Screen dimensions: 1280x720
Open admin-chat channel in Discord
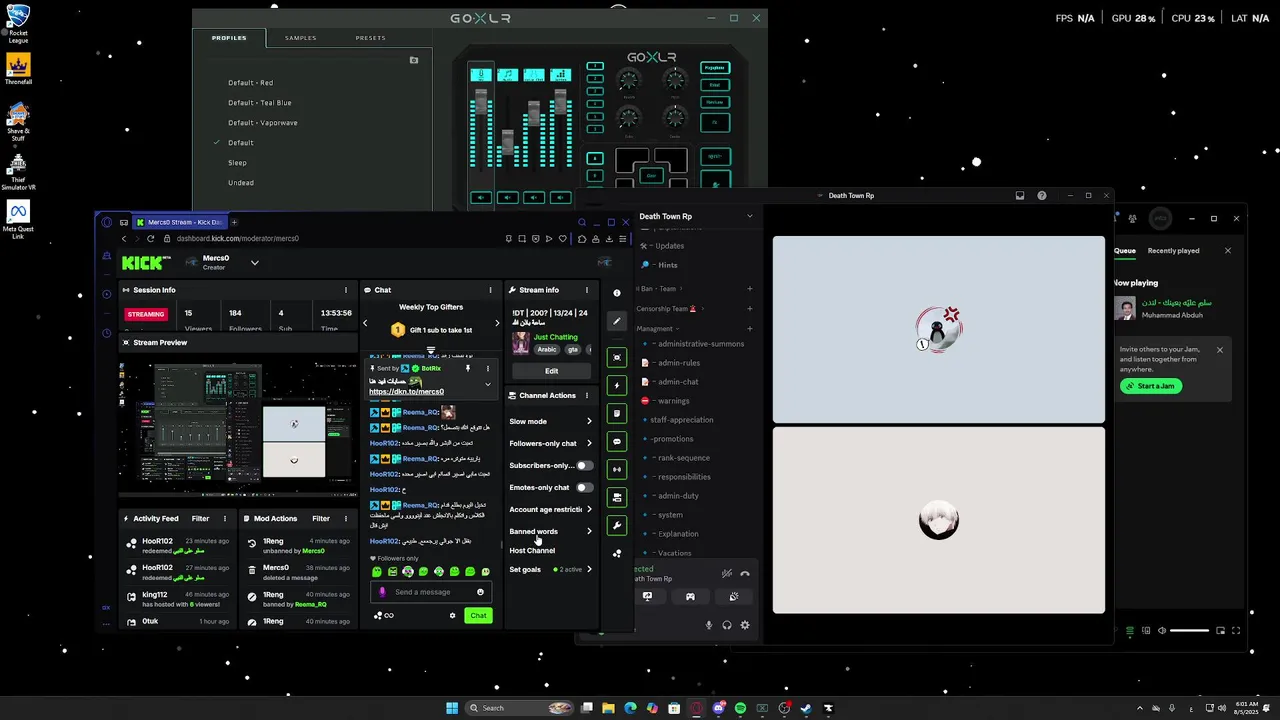[x=678, y=382]
